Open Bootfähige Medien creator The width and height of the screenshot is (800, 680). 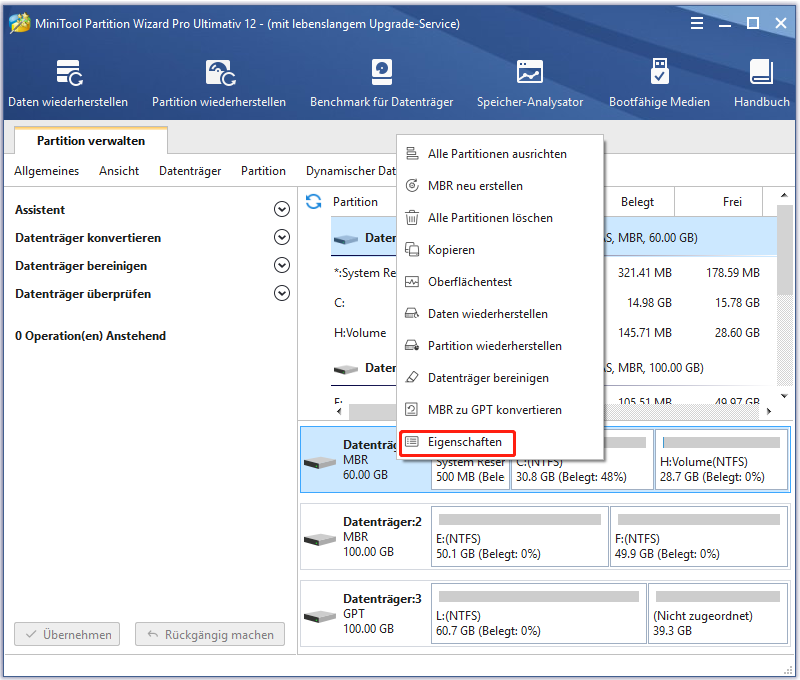point(659,83)
